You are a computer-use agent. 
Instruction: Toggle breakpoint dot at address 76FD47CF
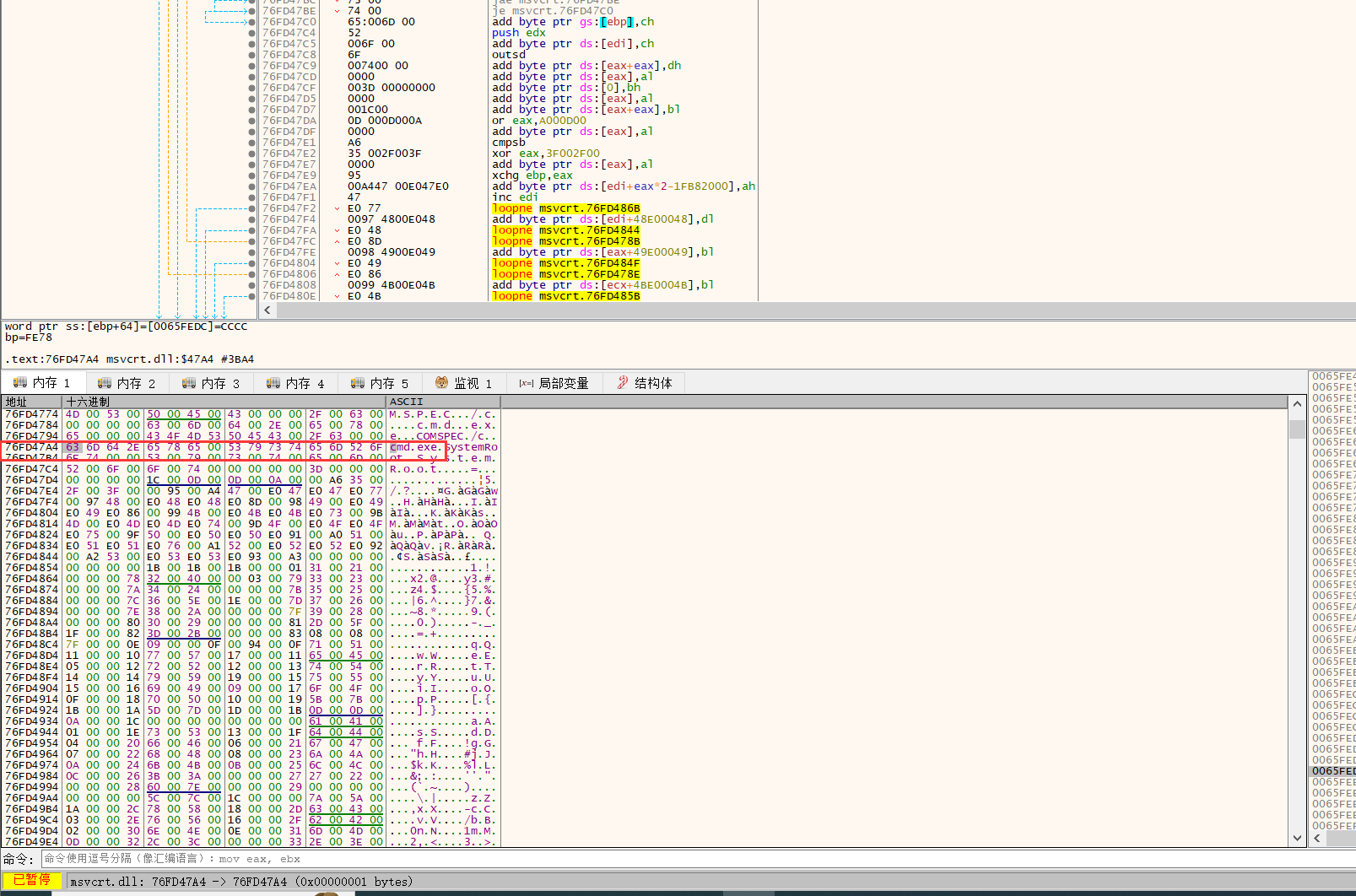tap(251, 88)
